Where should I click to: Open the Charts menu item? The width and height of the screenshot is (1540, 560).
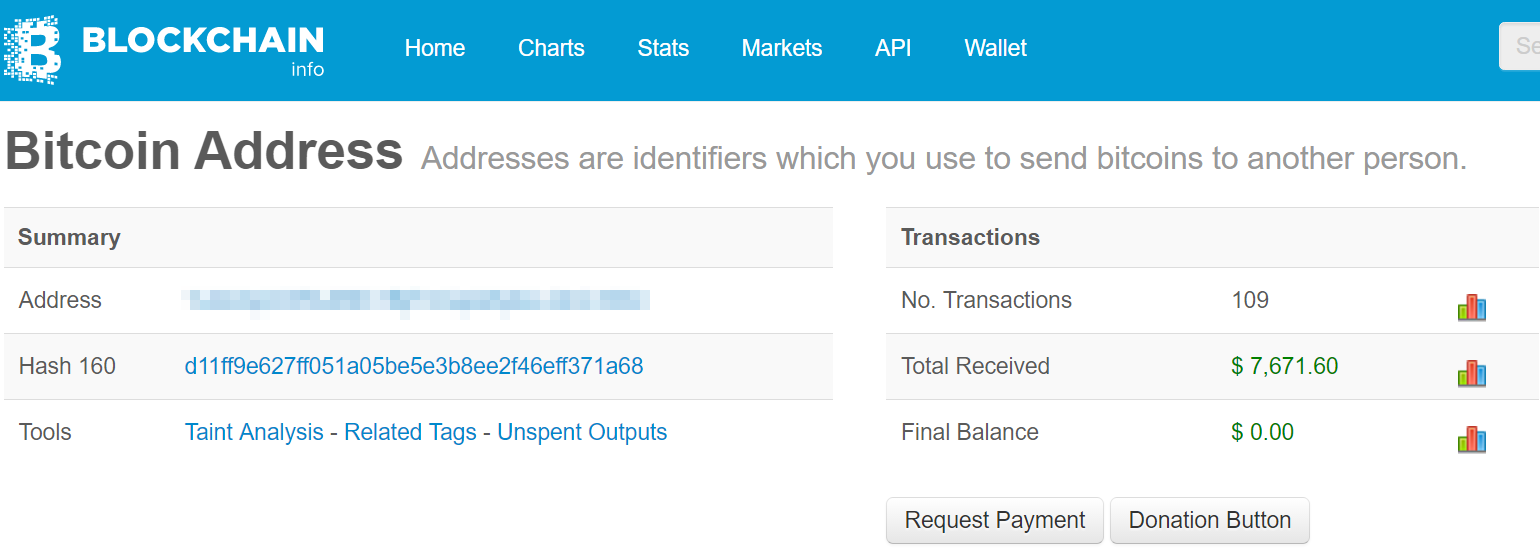pyautogui.click(x=551, y=48)
